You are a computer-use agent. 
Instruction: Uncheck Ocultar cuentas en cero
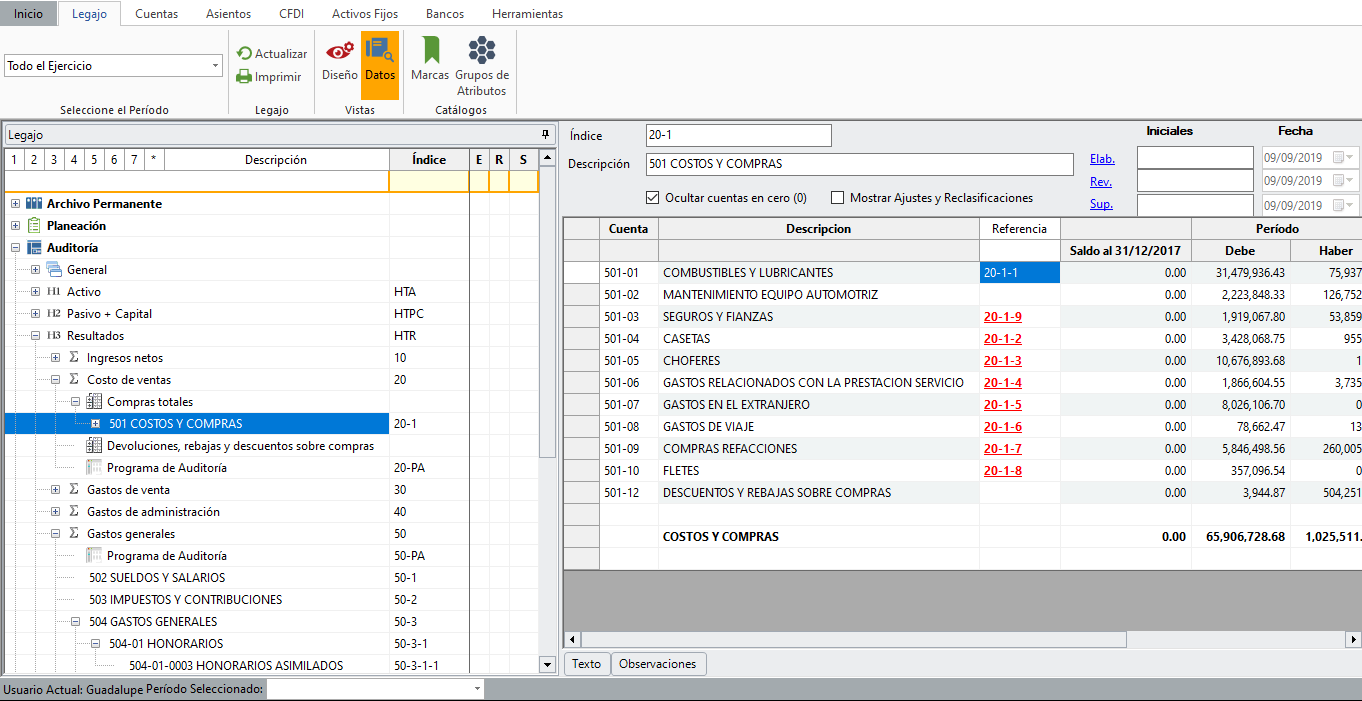point(653,198)
